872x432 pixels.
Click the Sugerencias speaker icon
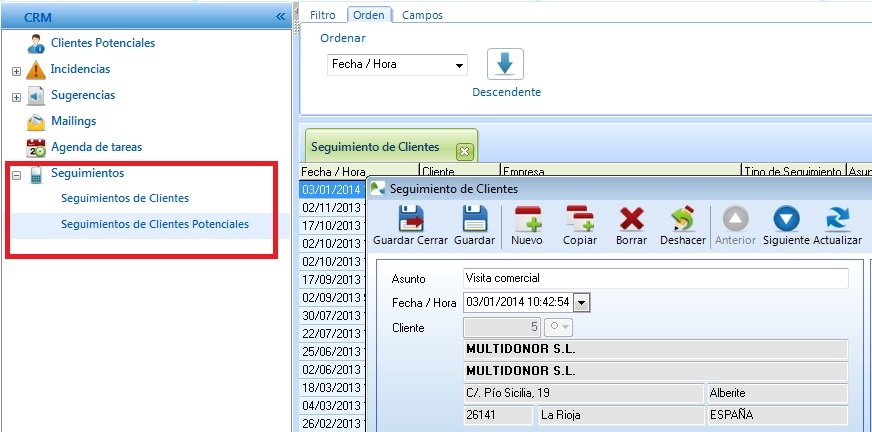(36, 96)
